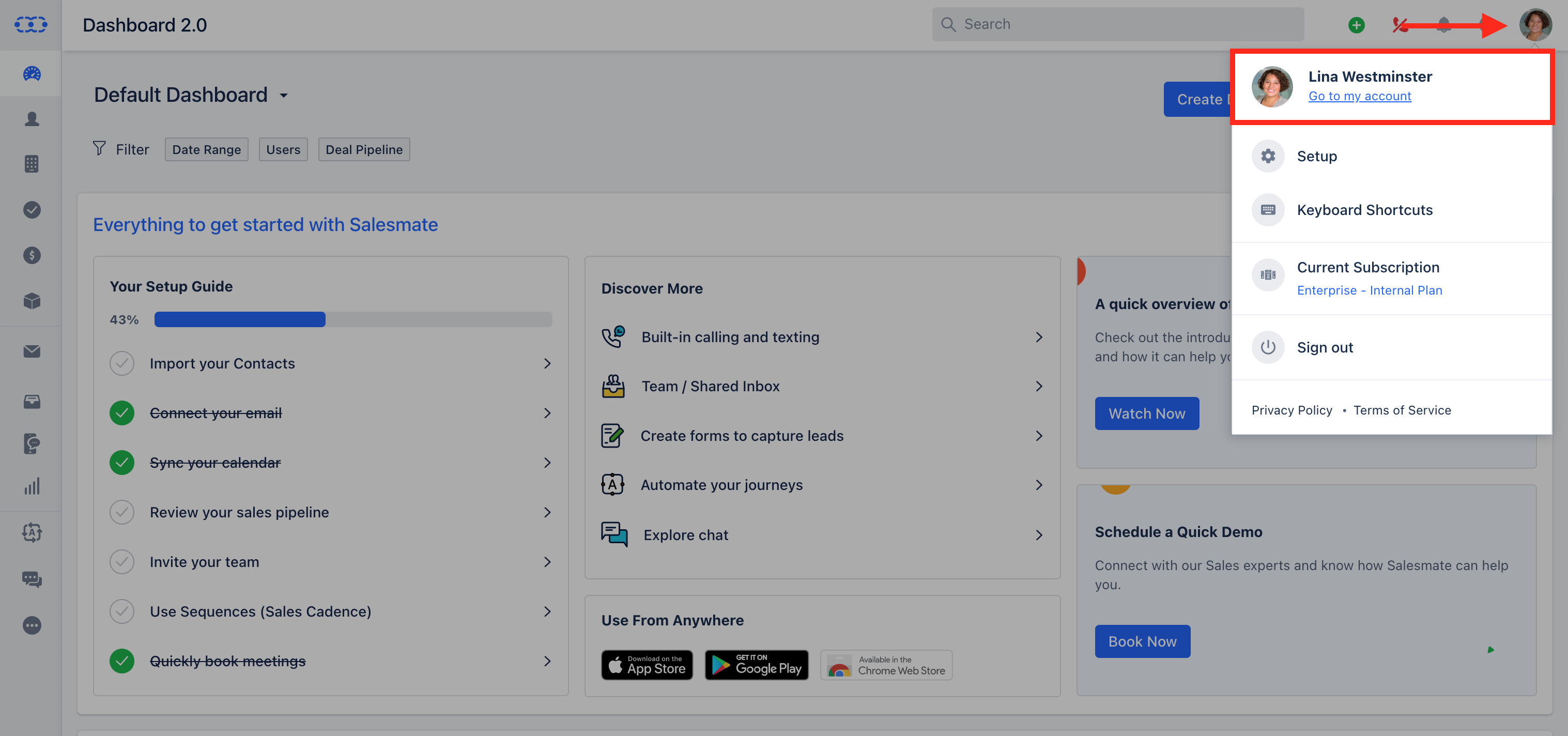Expand the Use Sequences chevron
Viewport: 1568px width, 736px height.
(x=547, y=611)
